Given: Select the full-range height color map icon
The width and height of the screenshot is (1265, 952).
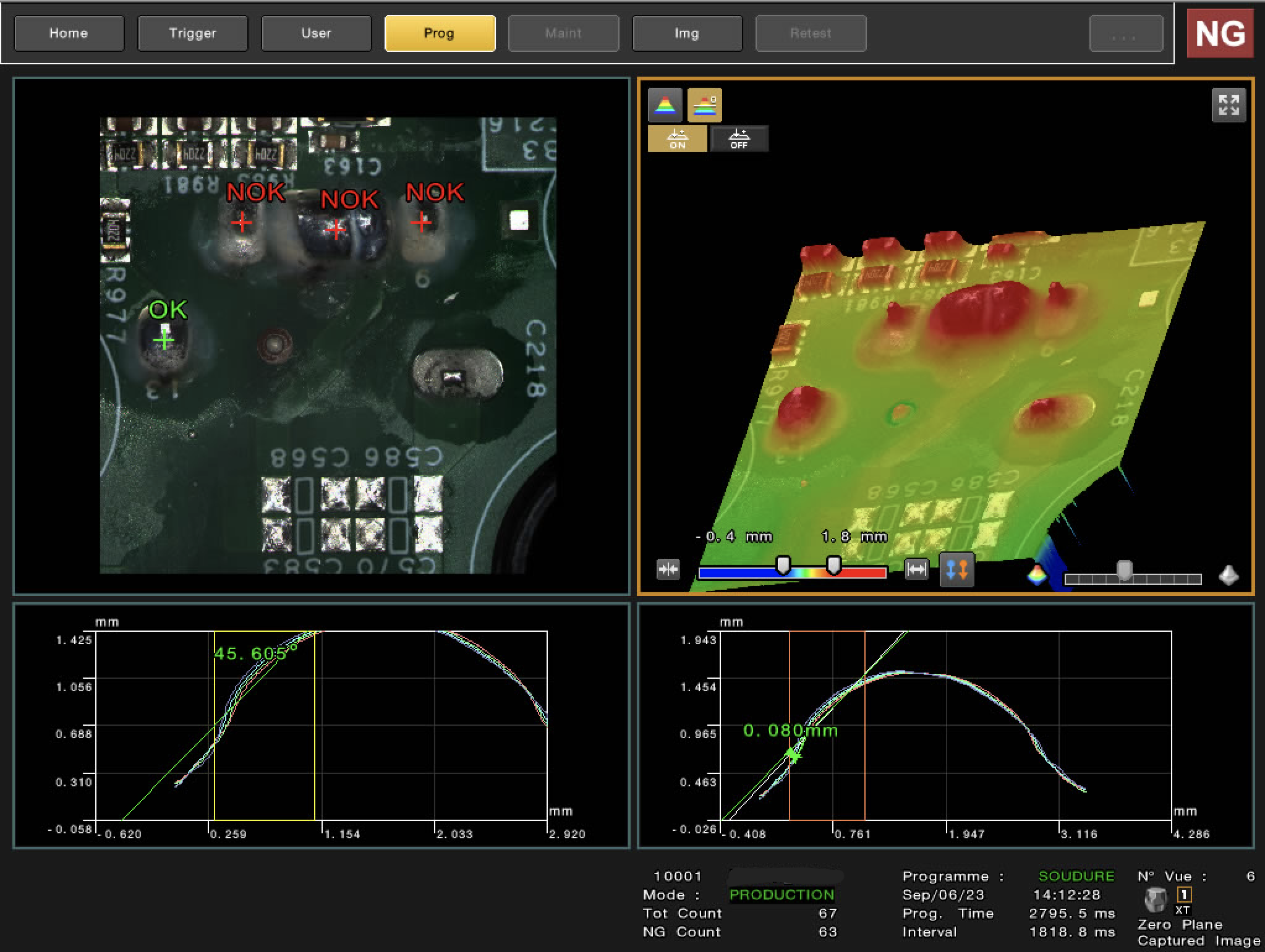Looking at the screenshot, I should point(665,104).
